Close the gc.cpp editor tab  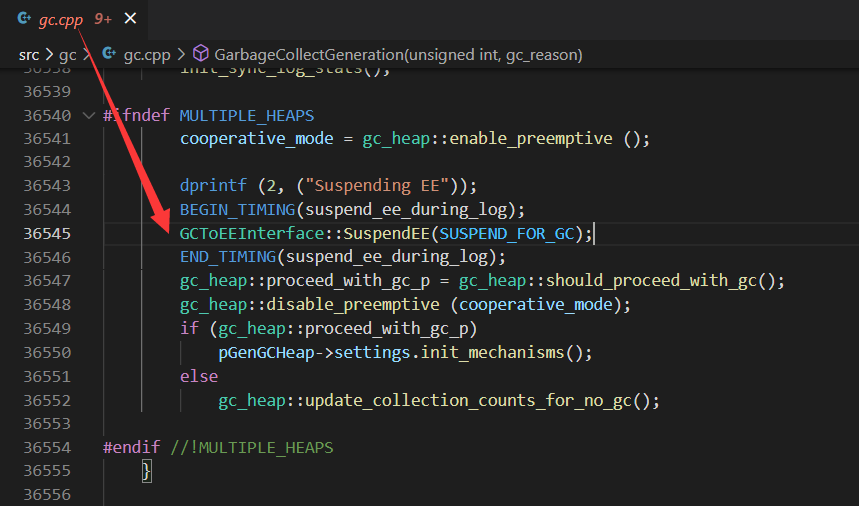point(131,19)
